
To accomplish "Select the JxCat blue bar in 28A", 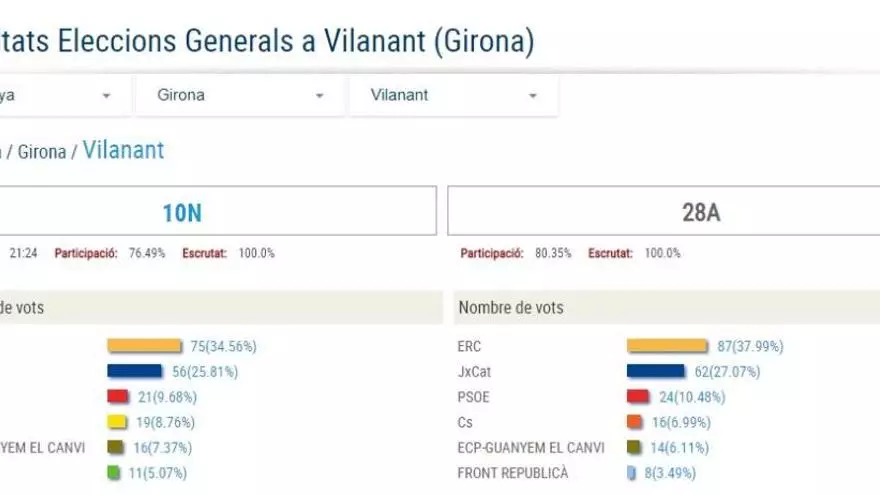I will (656, 371).
